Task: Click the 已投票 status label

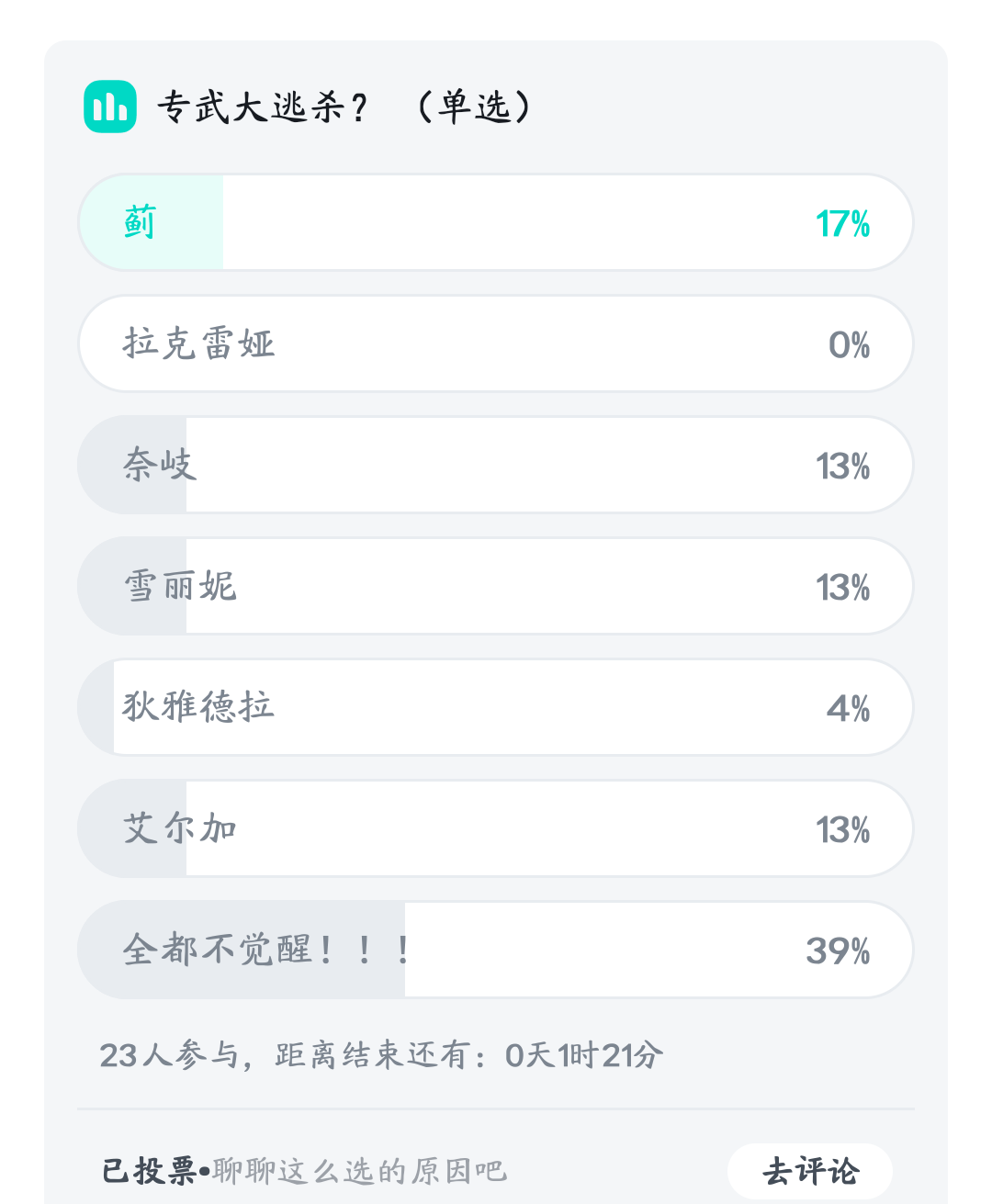Action: pyautogui.click(x=149, y=1171)
